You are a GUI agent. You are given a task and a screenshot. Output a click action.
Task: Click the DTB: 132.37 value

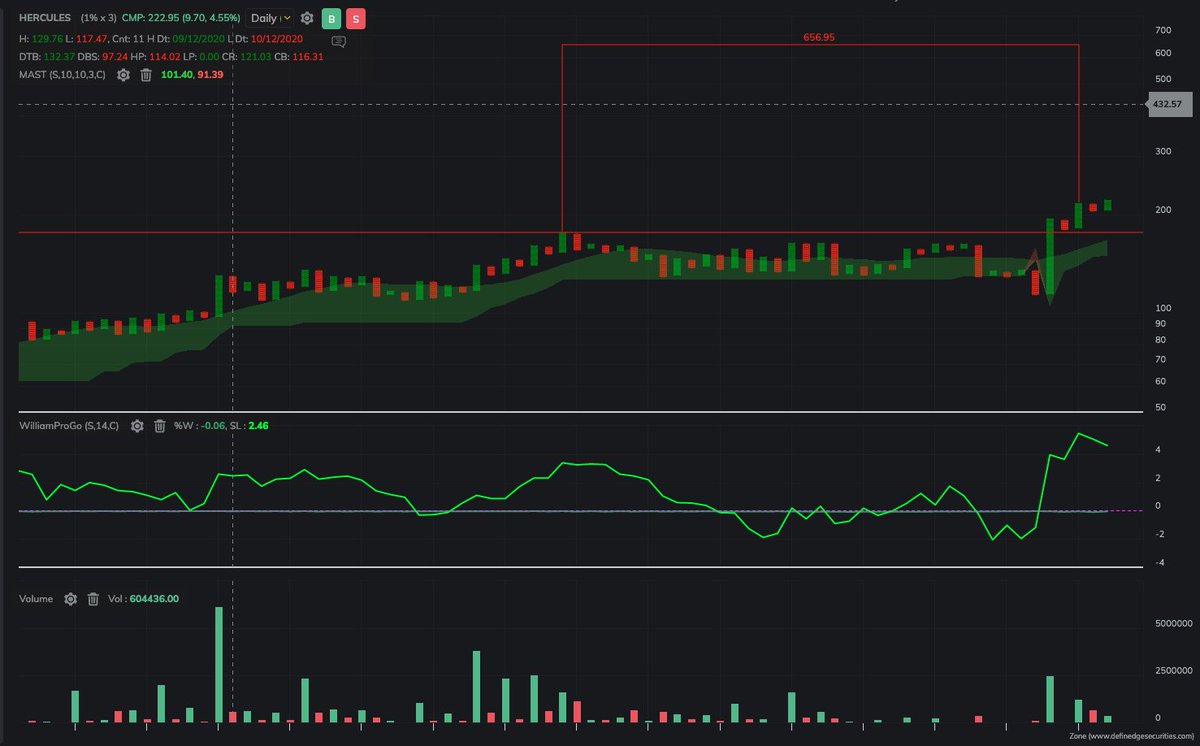(46, 56)
